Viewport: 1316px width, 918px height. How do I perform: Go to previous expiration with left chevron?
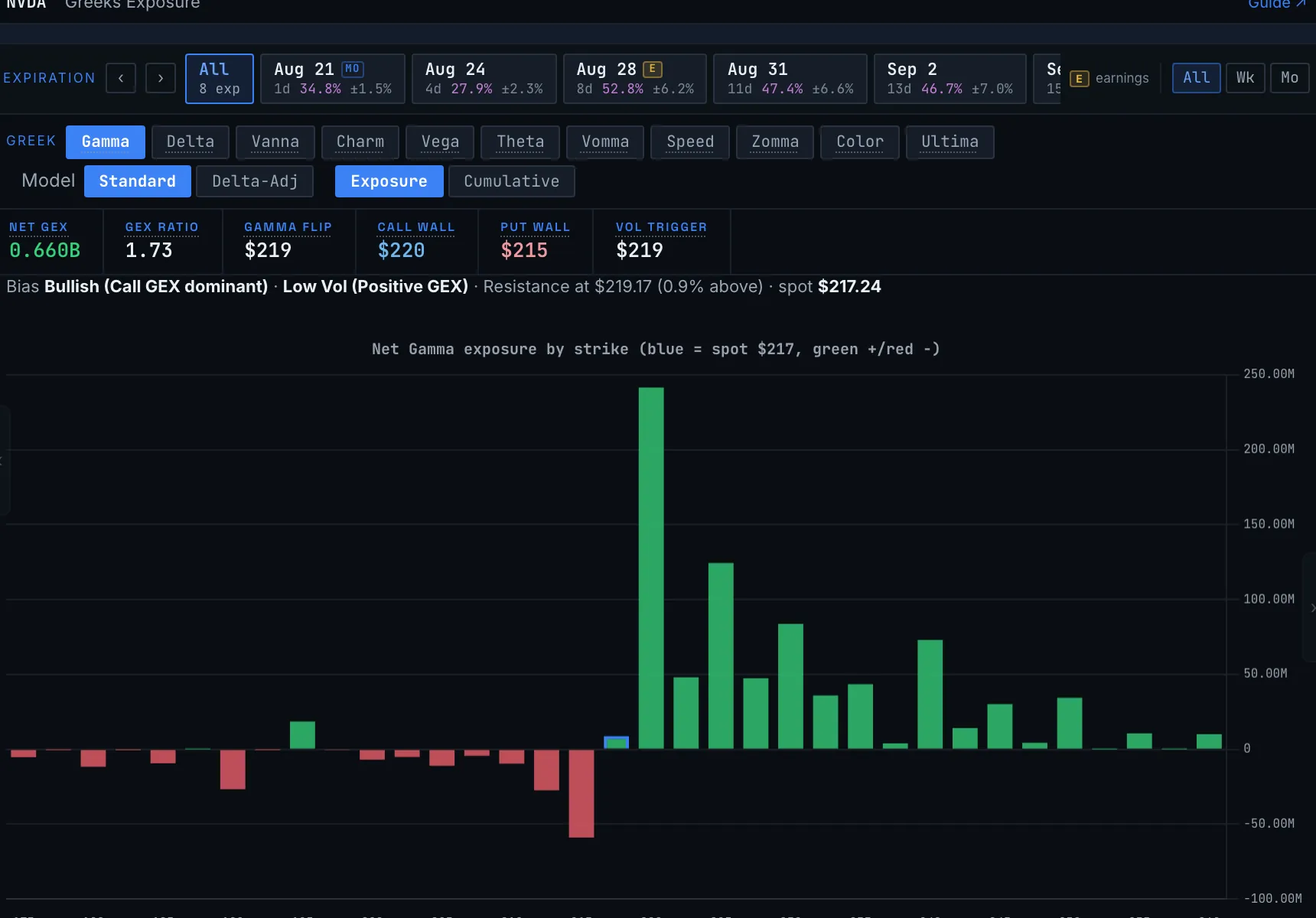point(121,78)
